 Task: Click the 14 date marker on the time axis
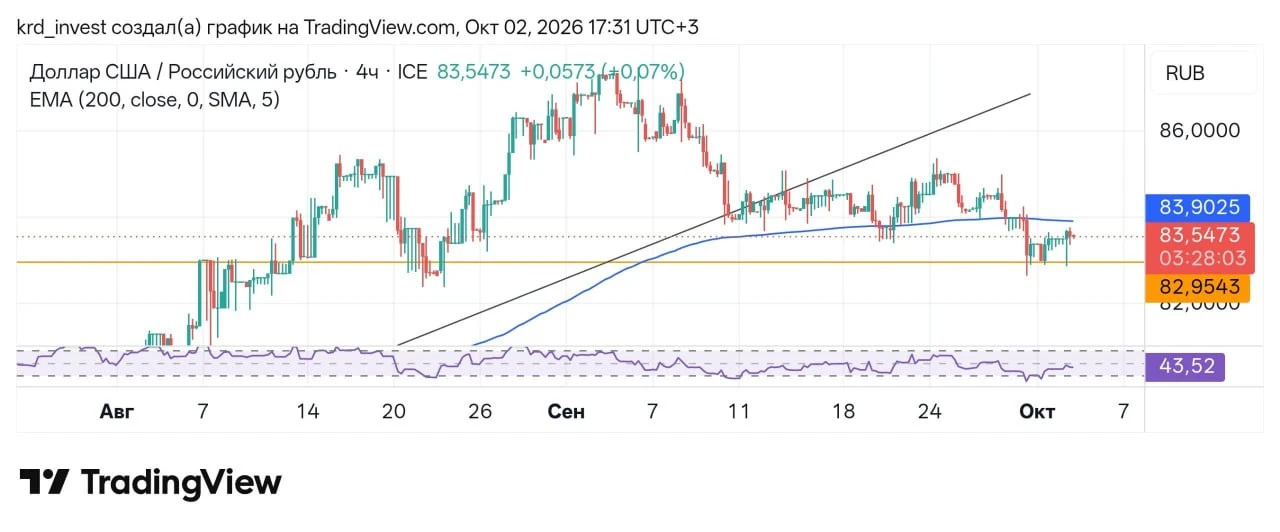308,411
